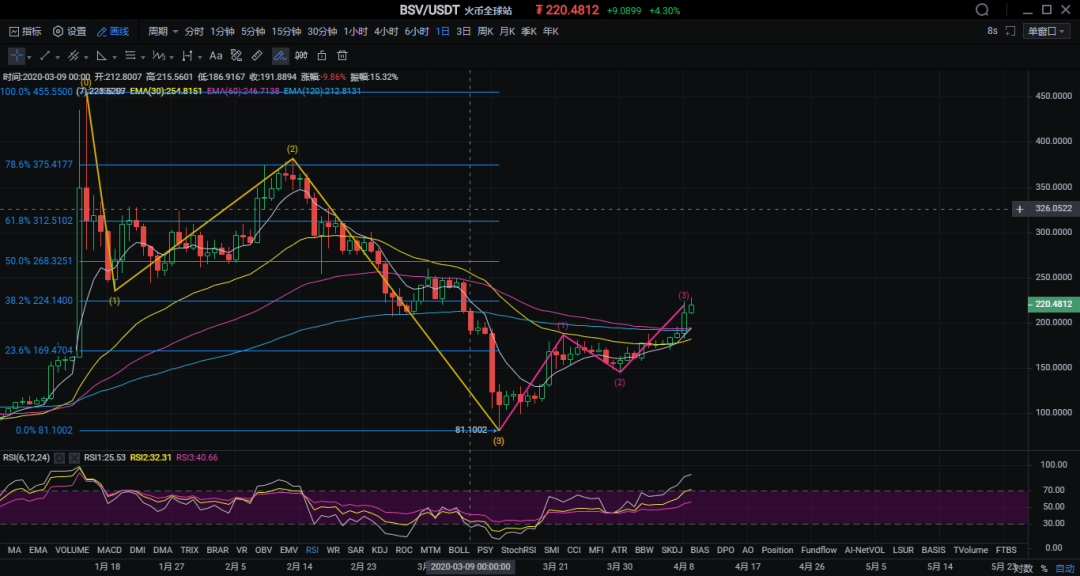Viewport: 1080px width, 576px height.
Task: Open RSI indicator settings gear
Action: (x=59, y=458)
